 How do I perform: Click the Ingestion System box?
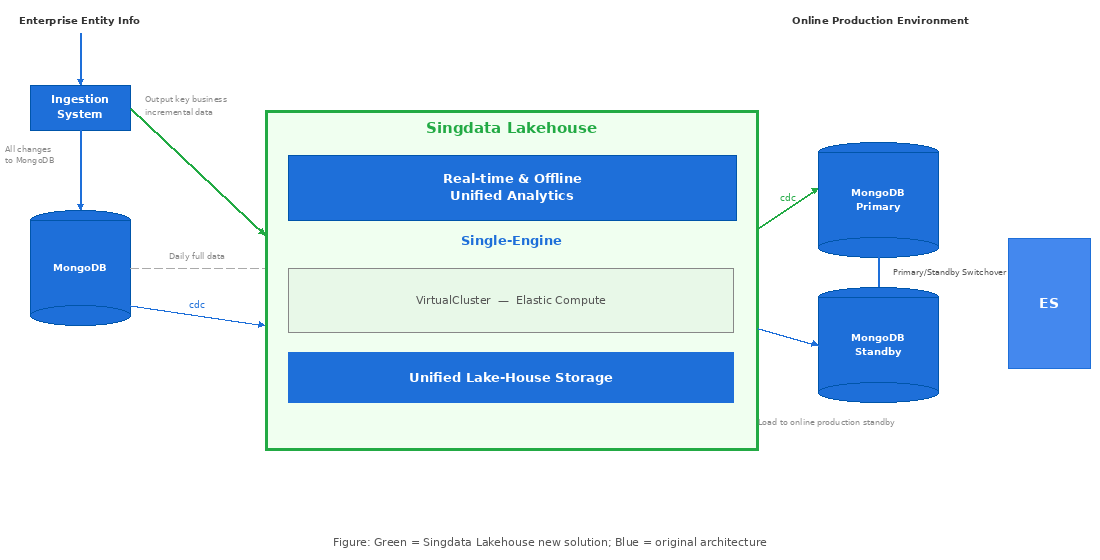point(80,107)
